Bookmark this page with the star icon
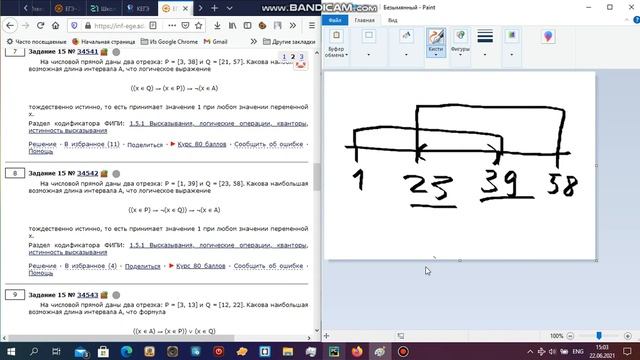640x360 pixels. [x=199, y=25]
